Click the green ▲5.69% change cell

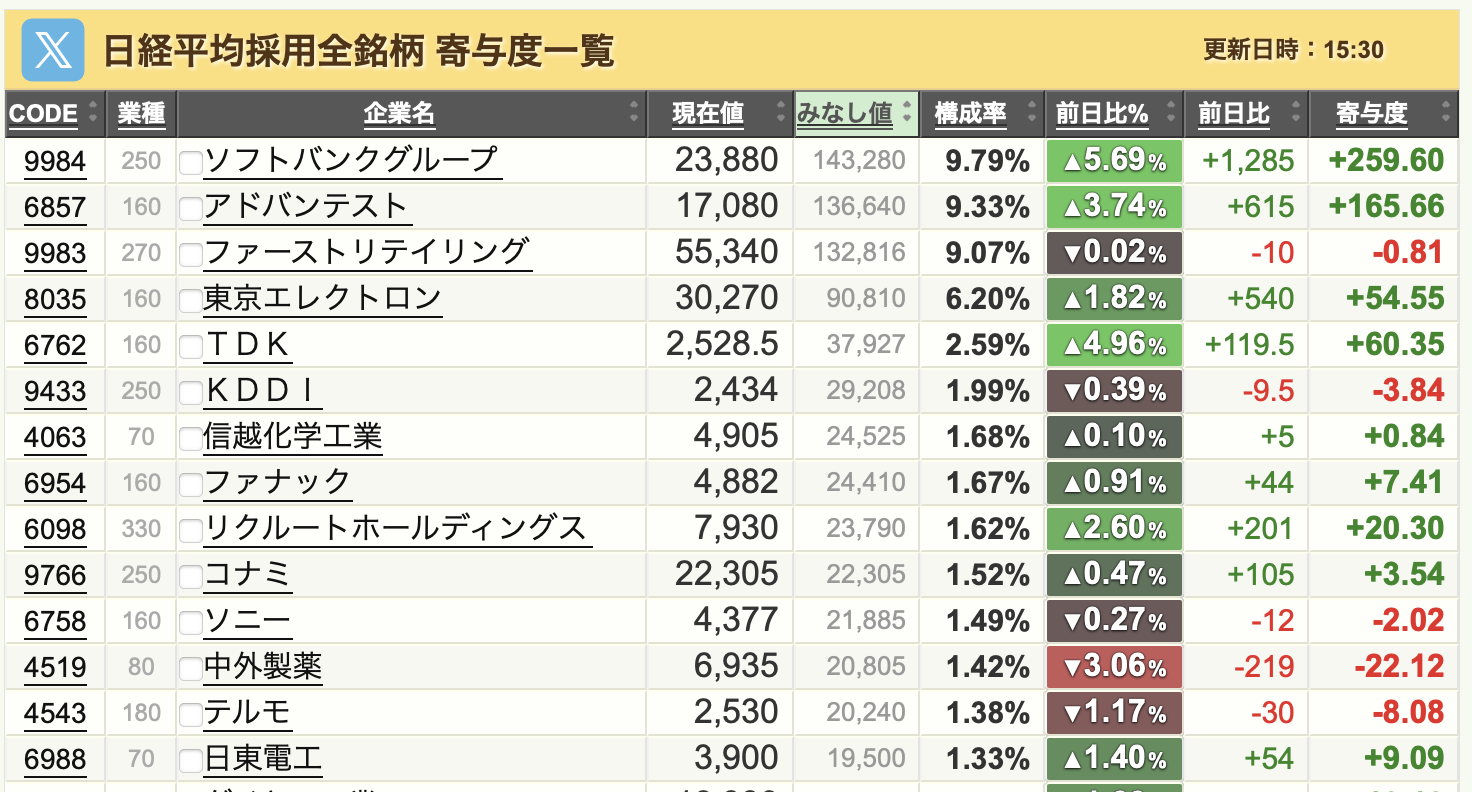(1114, 160)
